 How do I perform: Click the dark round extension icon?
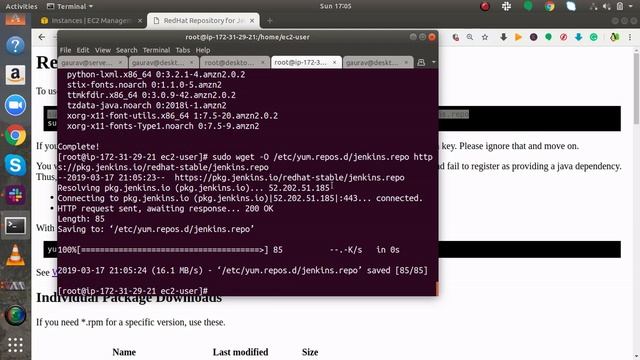tap(533, 37)
